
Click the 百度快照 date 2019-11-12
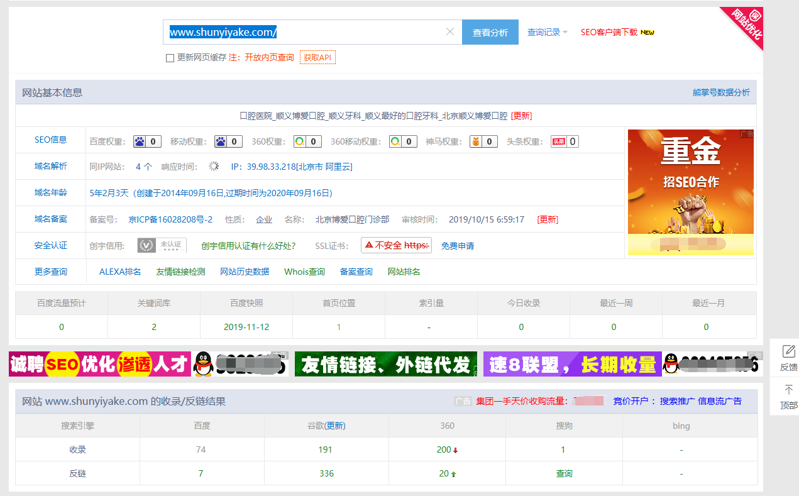246,327
